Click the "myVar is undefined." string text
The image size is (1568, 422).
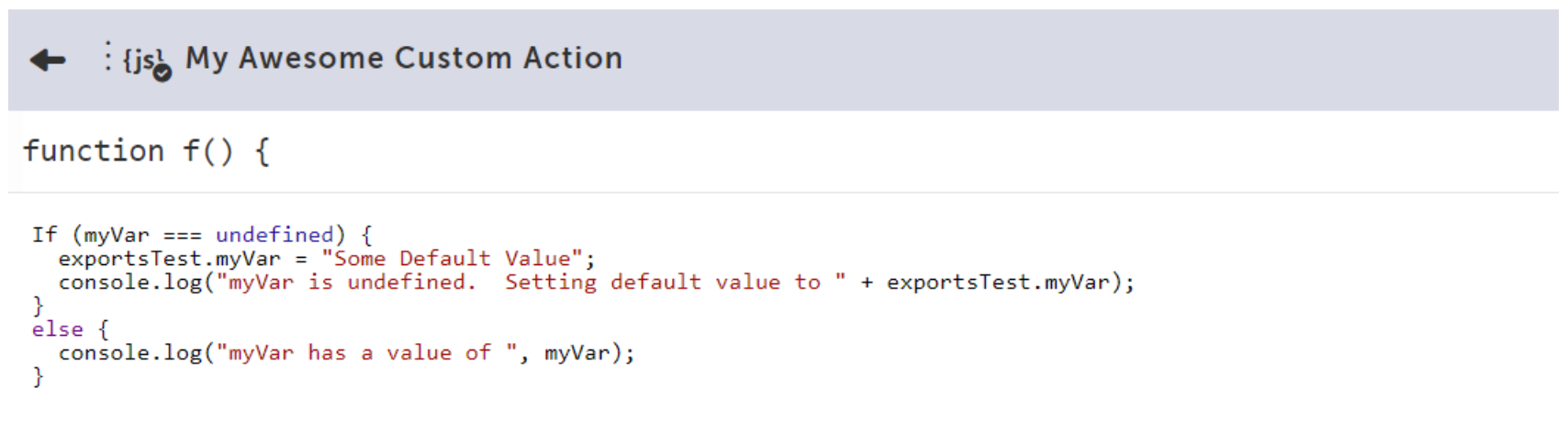coord(347,283)
